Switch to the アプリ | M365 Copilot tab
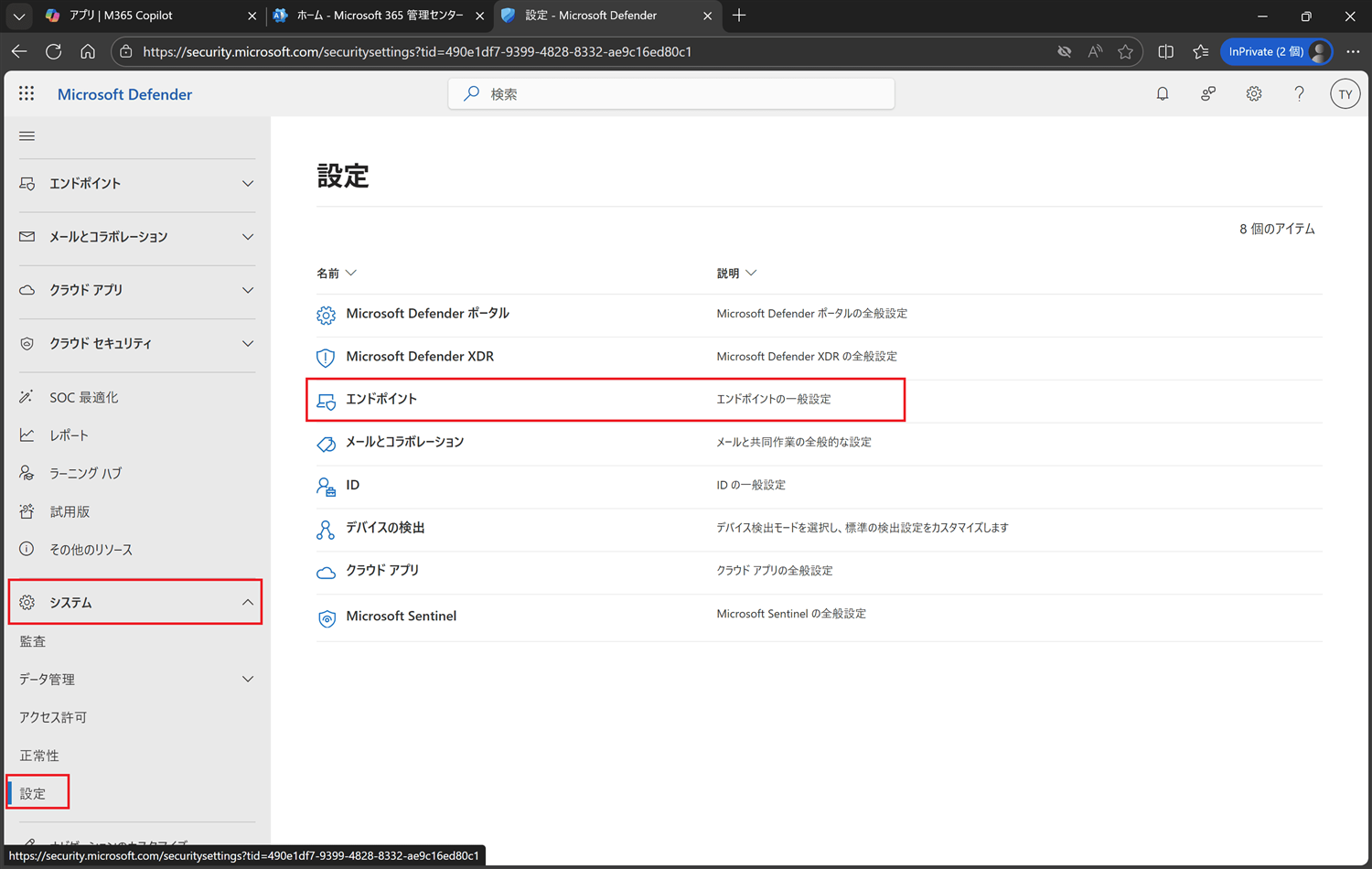Screen dimensions: 1372x869 (x=151, y=16)
